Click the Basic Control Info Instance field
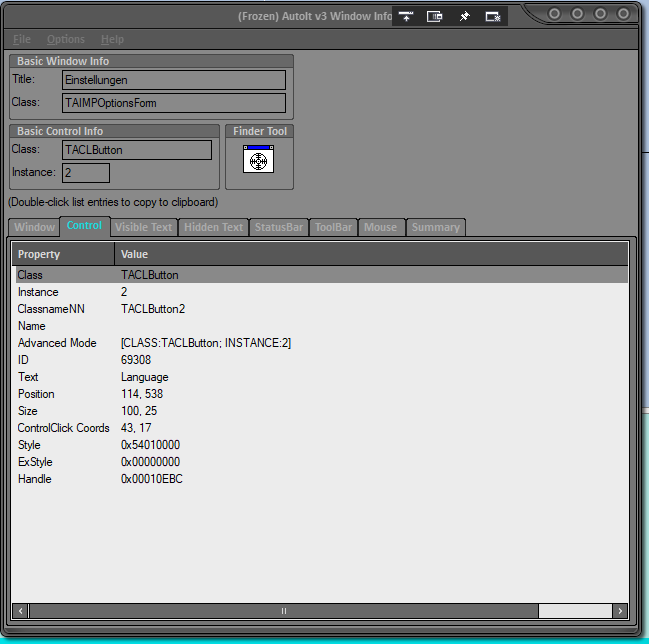The height and width of the screenshot is (644, 649). [x=85, y=173]
